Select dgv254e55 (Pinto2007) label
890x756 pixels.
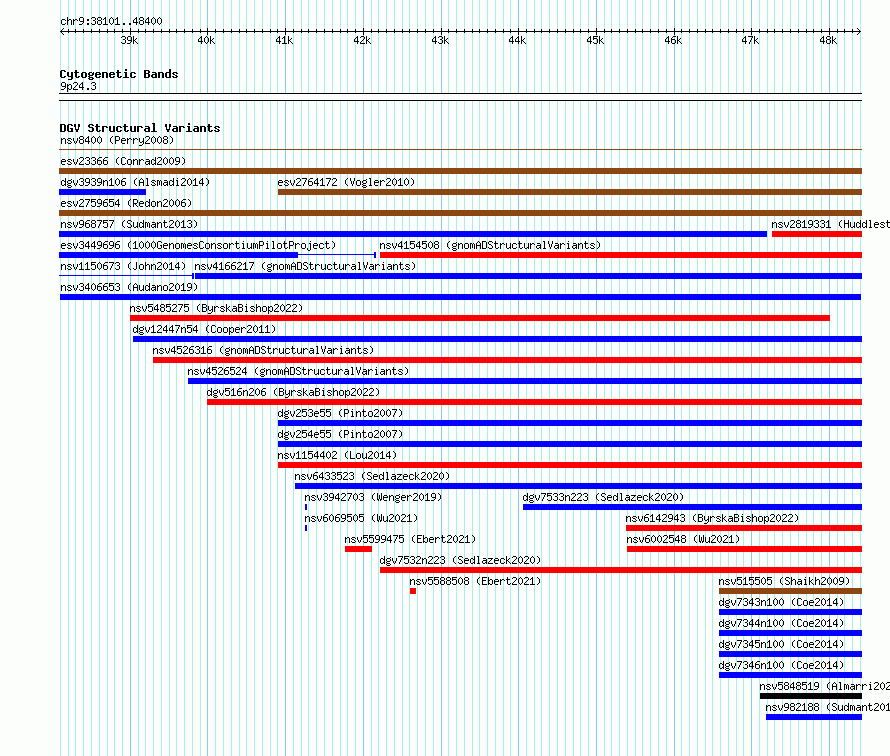point(340,434)
